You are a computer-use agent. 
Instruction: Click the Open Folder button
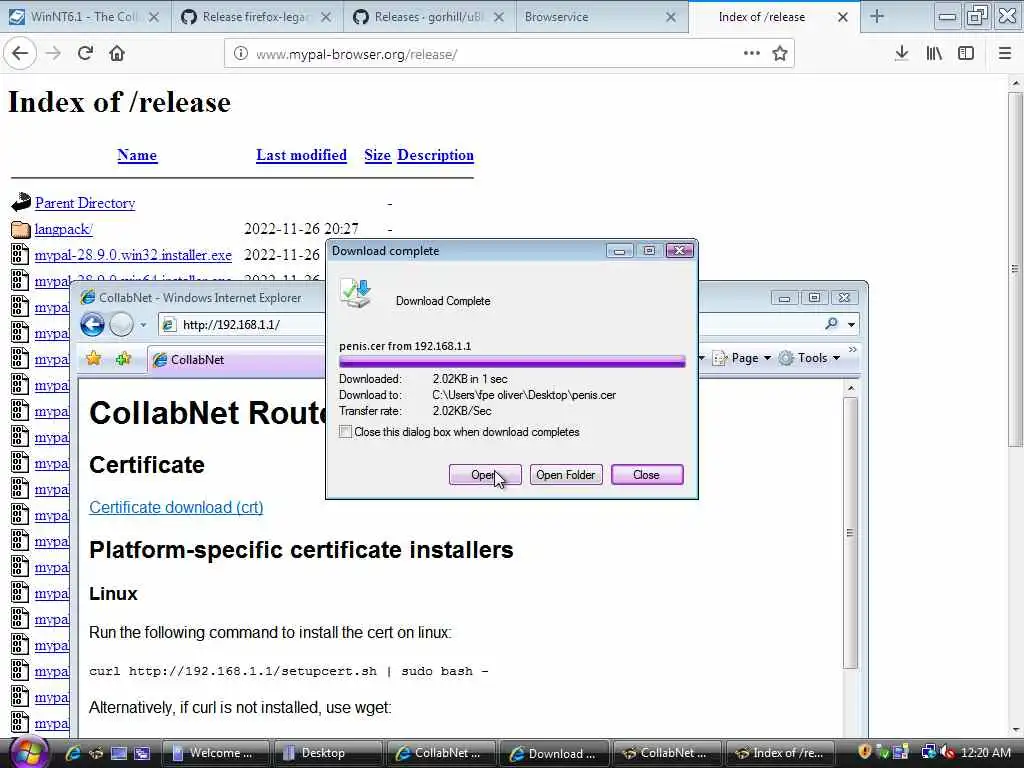click(x=566, y=475)
